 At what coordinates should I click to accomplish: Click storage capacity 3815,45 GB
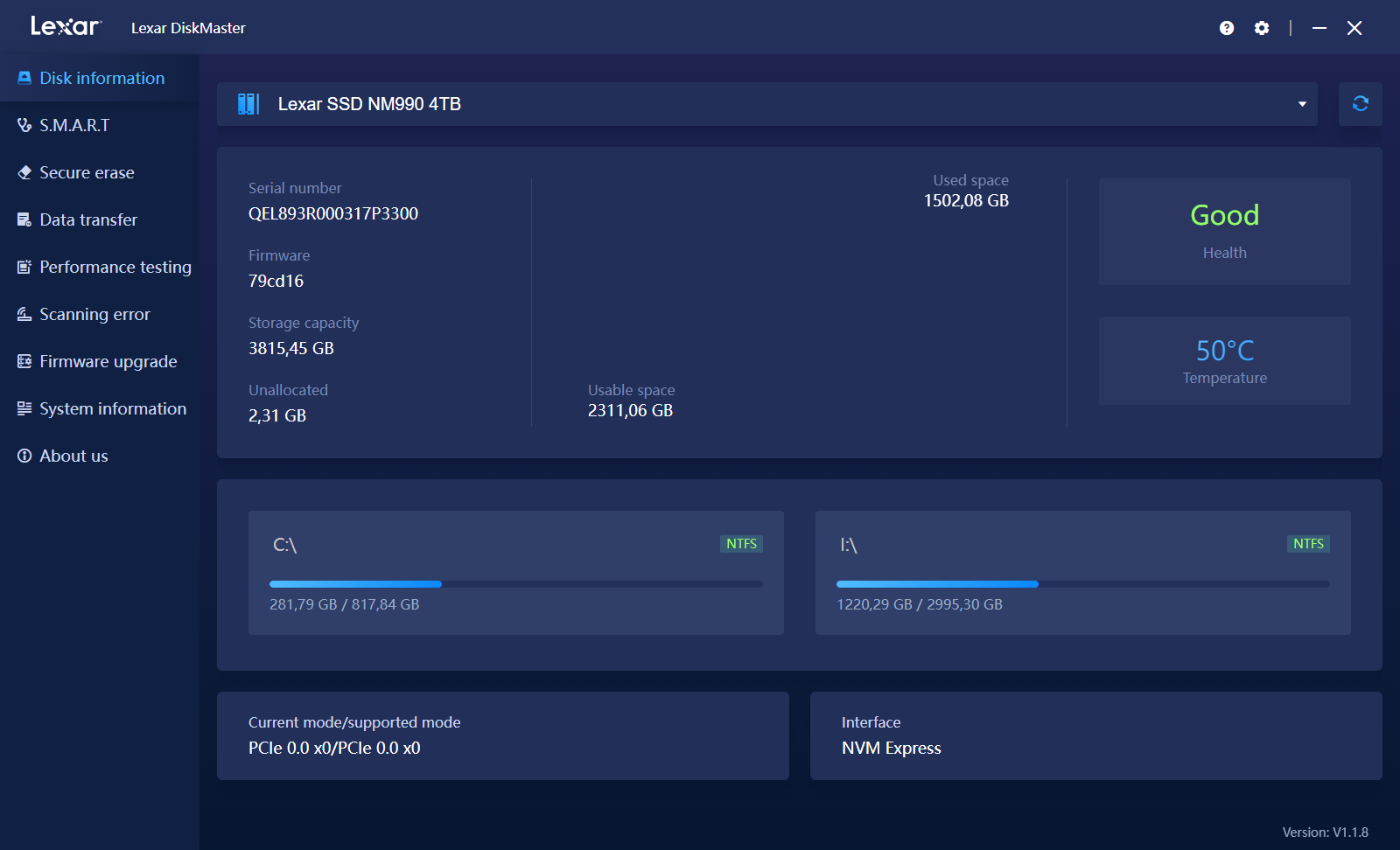(291, 348)
